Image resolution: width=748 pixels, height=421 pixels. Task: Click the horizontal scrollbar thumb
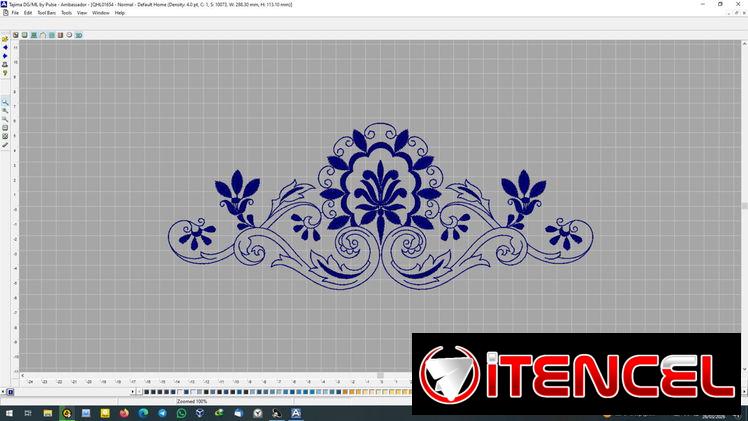click(x=380, y=375)
